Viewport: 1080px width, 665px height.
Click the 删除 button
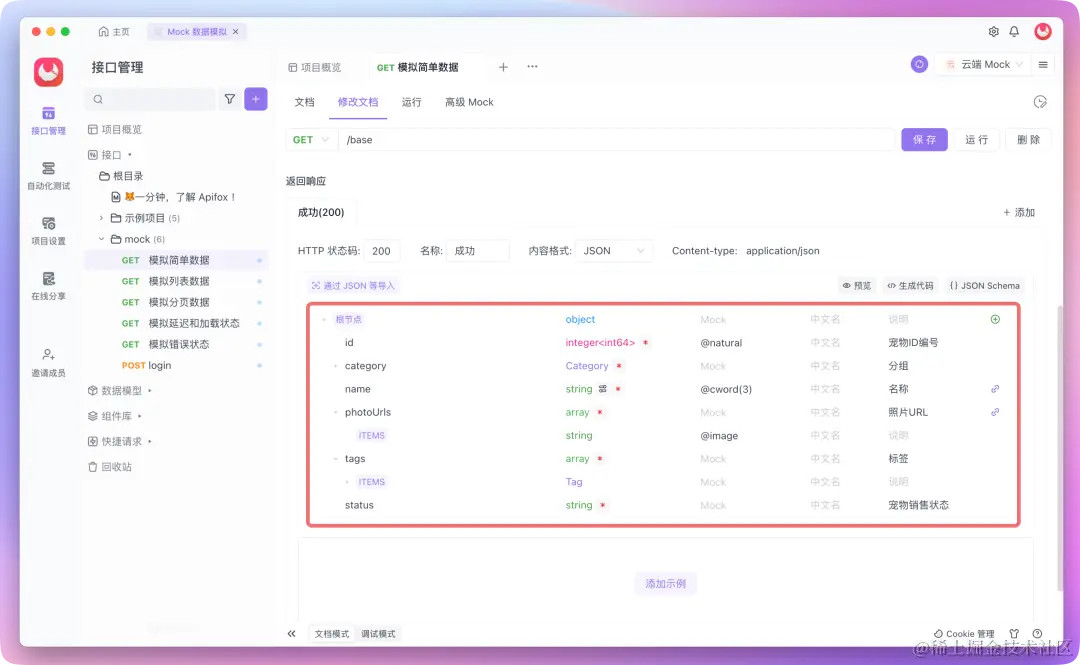coord(1028,140)
